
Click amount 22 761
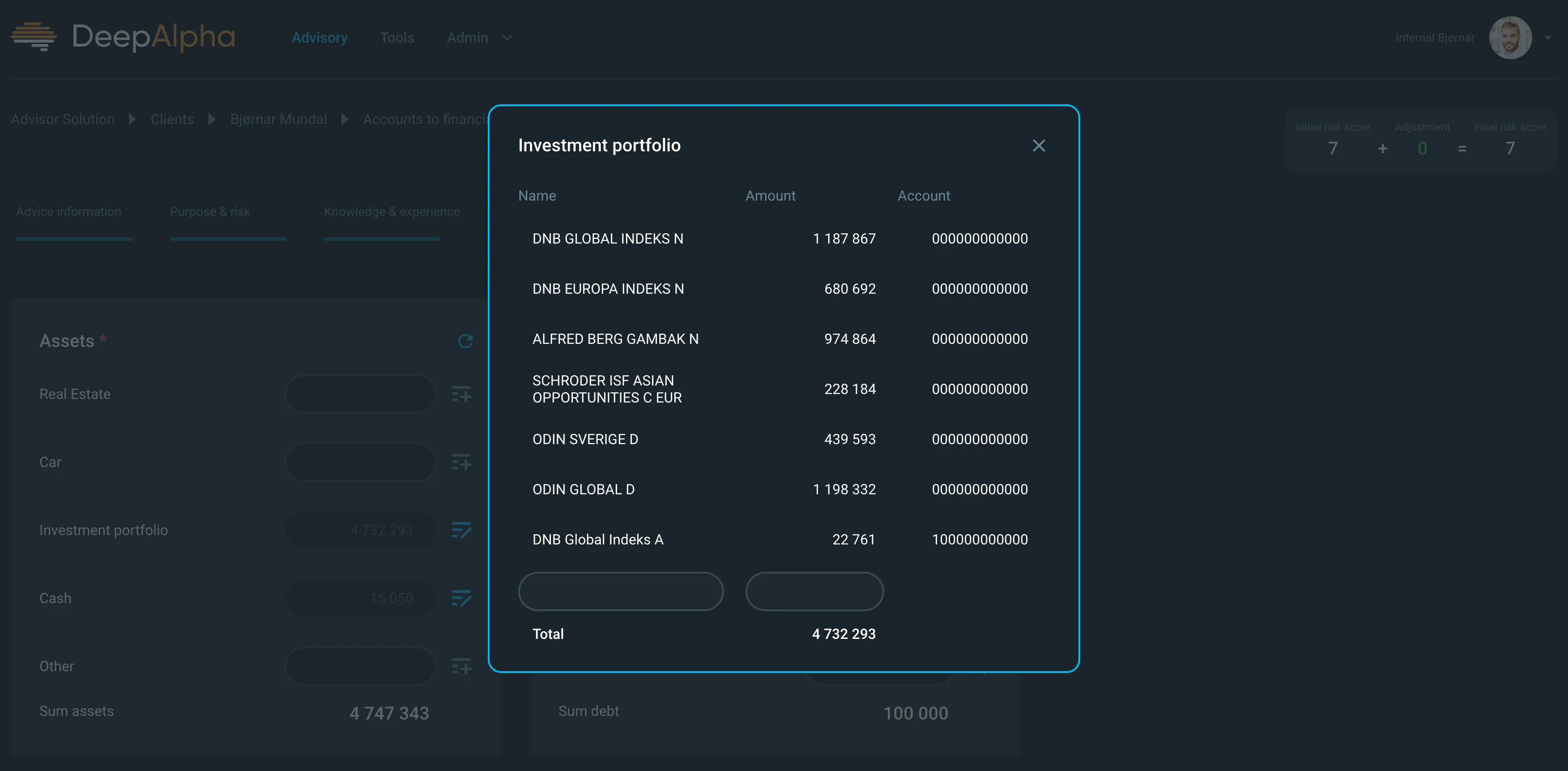coord(853,540)
